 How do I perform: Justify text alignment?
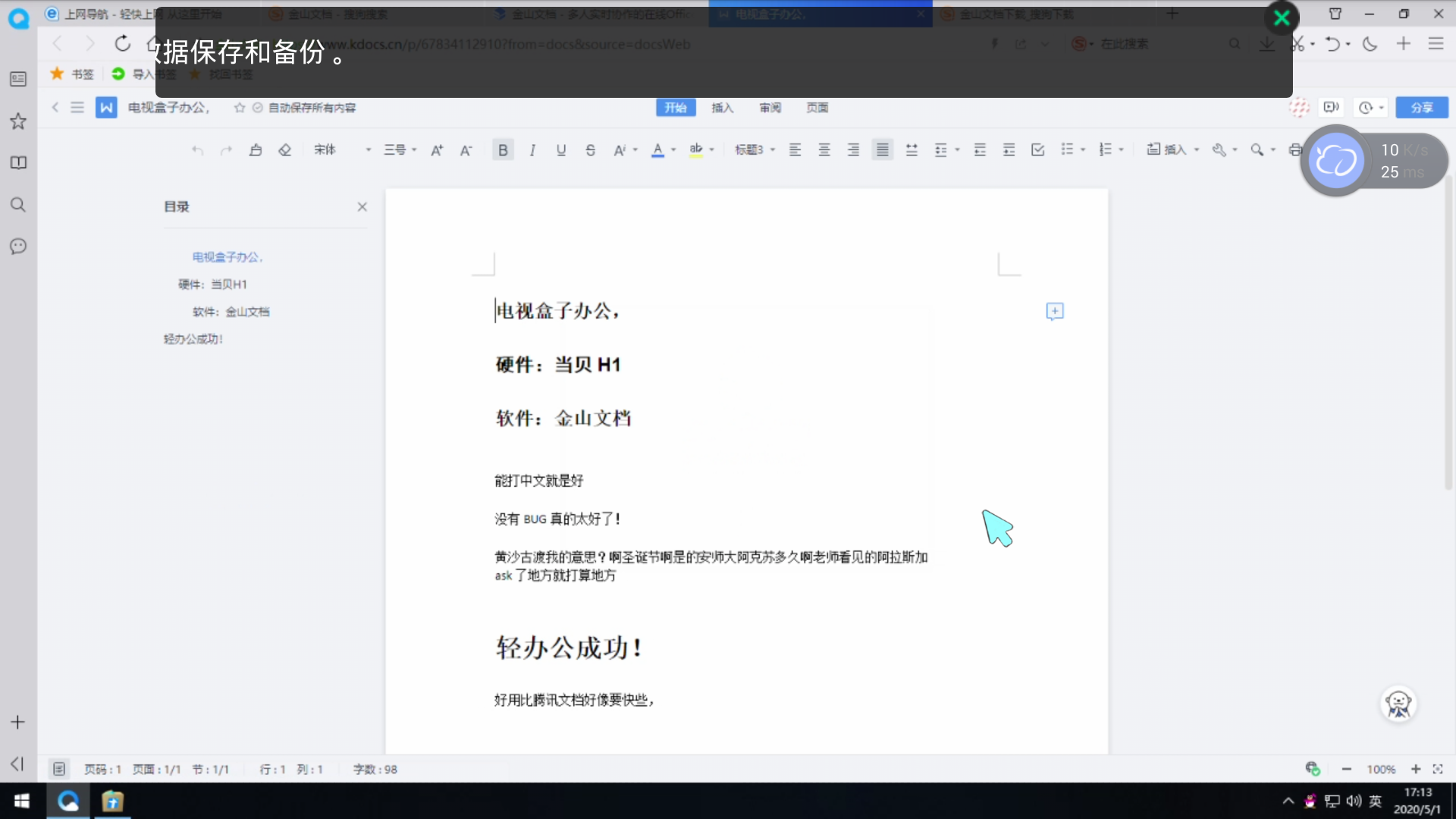coord(883,150)
